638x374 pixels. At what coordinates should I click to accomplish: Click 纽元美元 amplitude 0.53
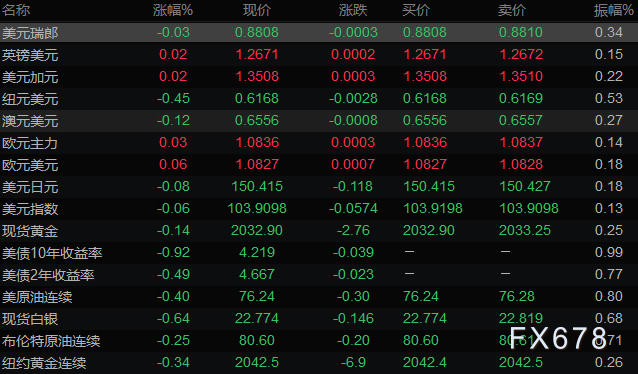tap(609, 98)
